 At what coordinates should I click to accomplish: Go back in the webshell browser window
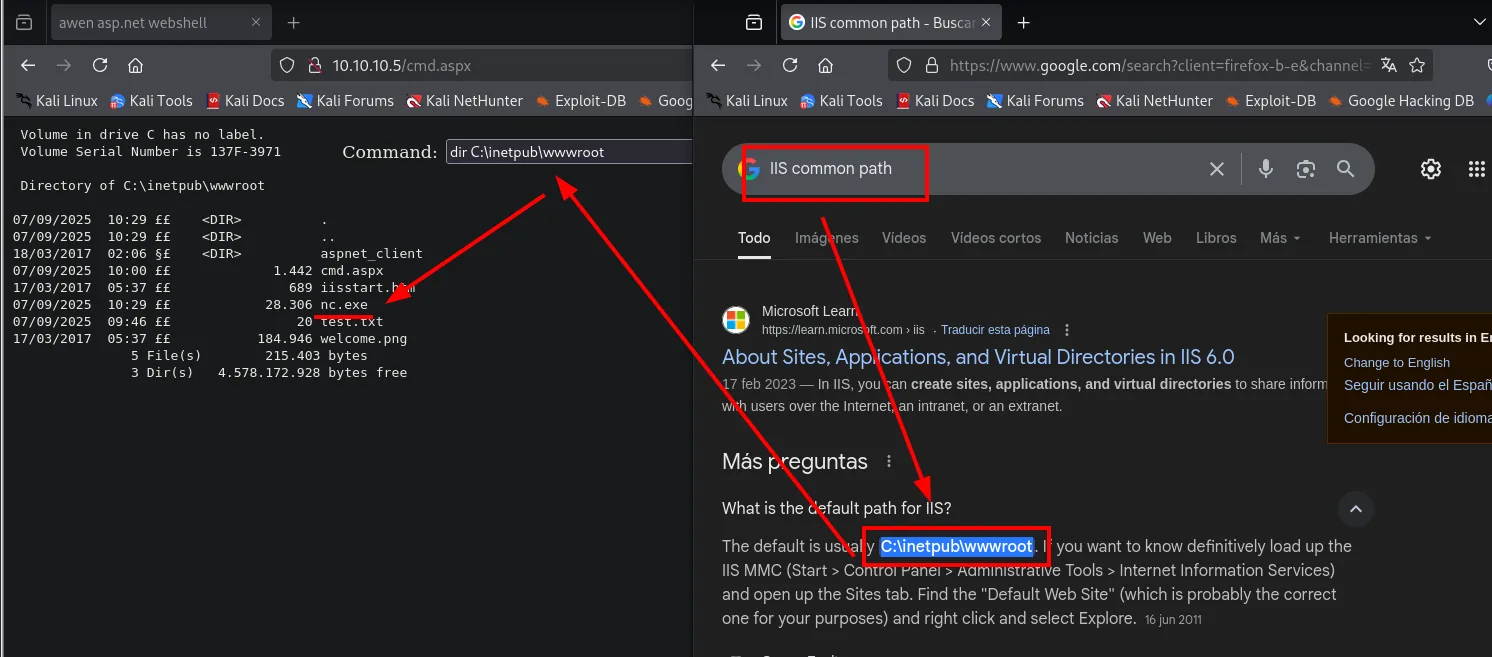click(28, 65)
